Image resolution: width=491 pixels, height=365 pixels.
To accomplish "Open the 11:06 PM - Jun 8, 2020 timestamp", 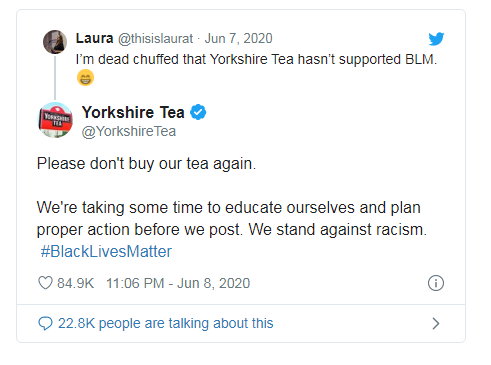I will [178, 283].
